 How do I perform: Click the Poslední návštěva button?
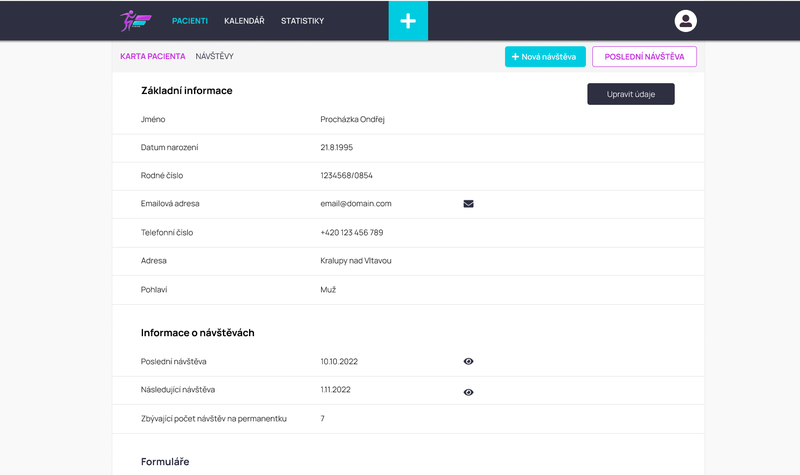coord(644,57)
